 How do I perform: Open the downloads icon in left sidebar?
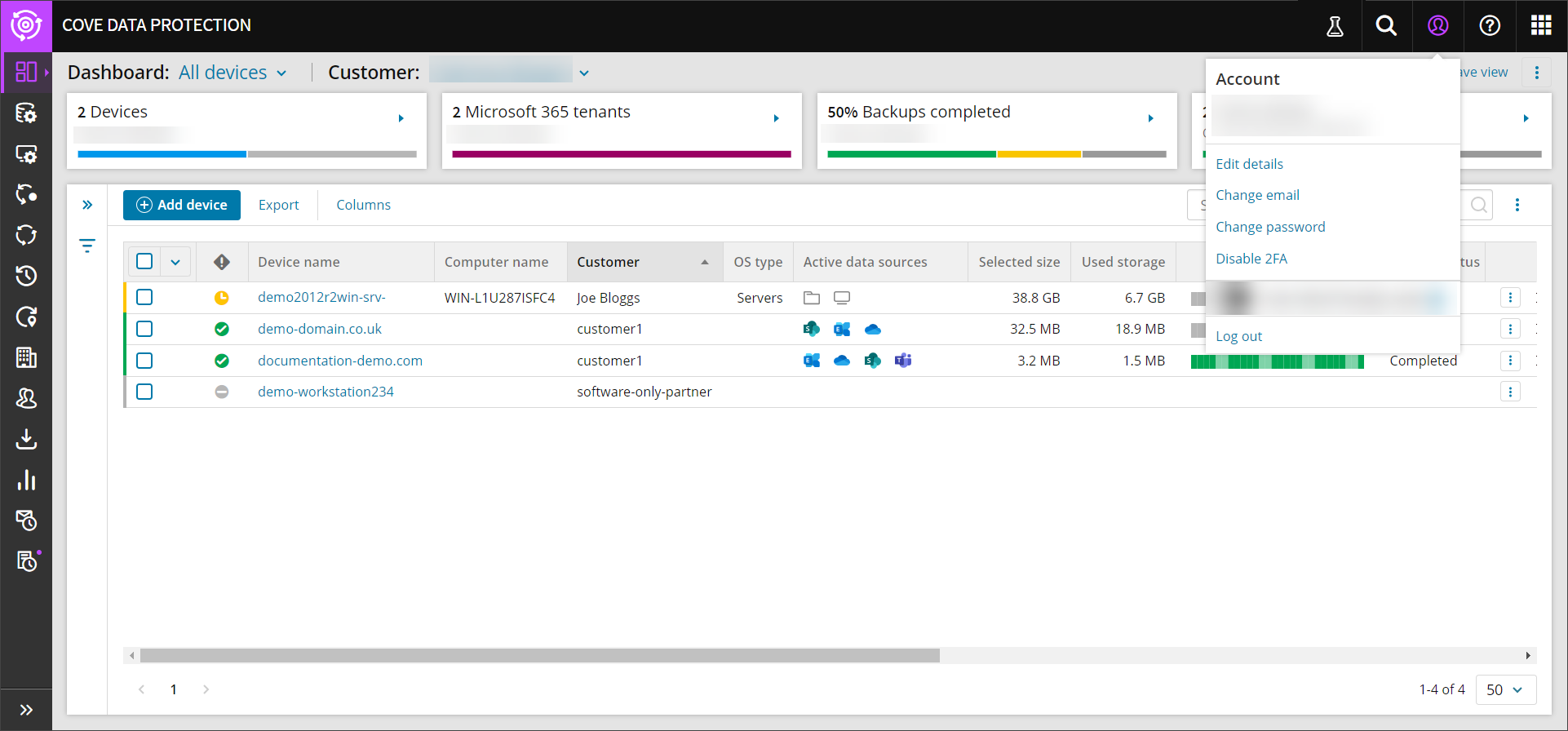click(26, 439)
